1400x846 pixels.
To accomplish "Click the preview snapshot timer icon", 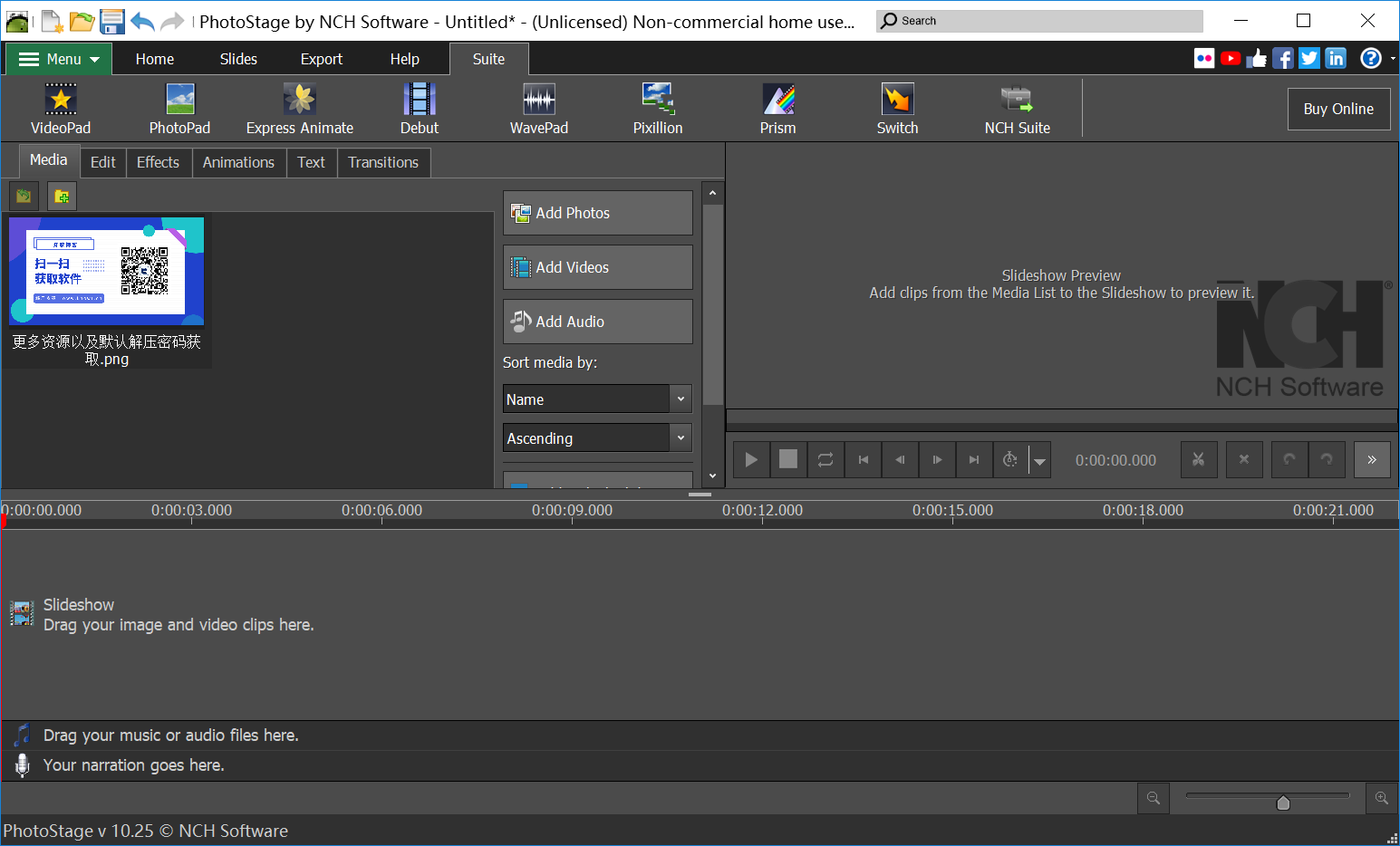I will pos(1010,459).
